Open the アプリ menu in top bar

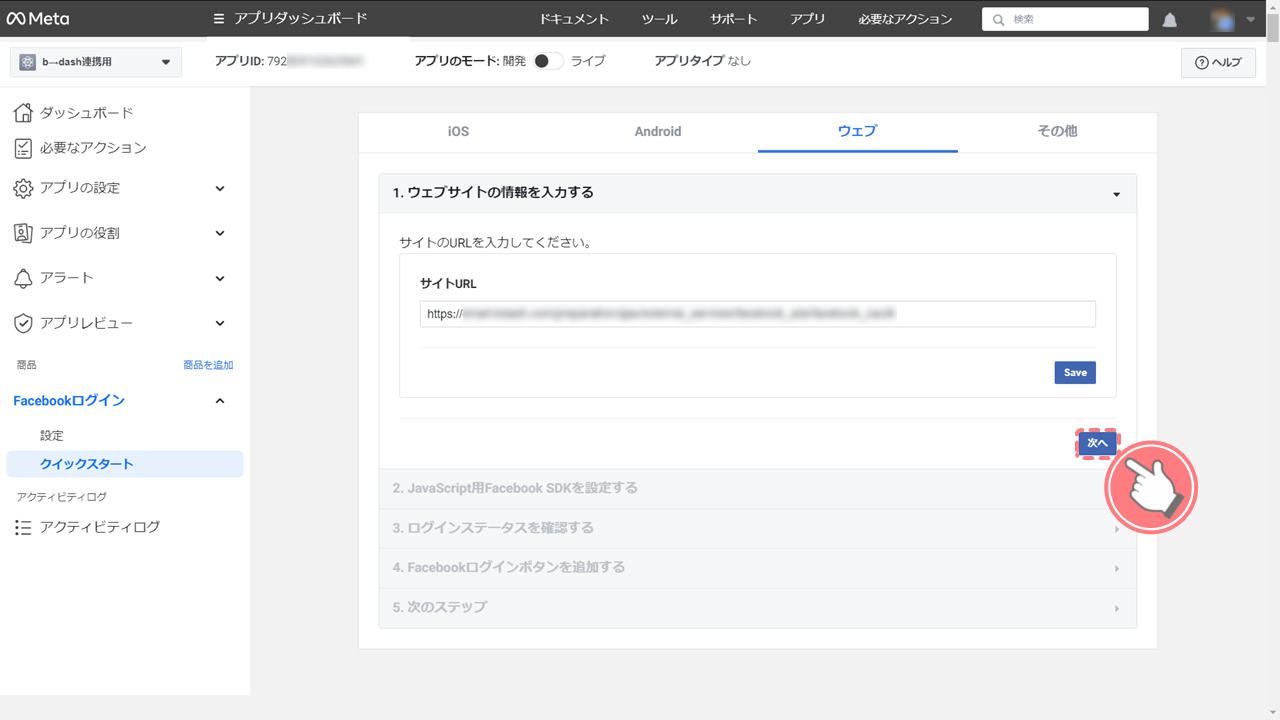coord(808,19)
